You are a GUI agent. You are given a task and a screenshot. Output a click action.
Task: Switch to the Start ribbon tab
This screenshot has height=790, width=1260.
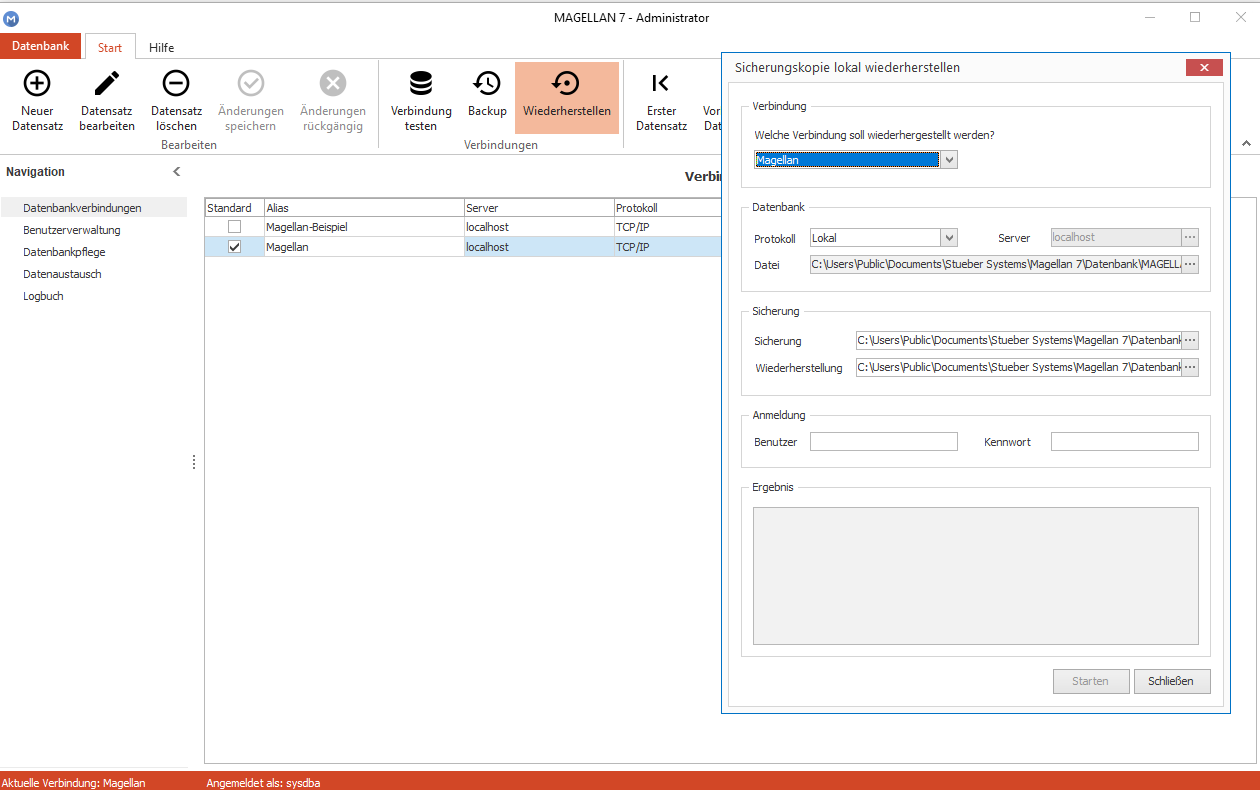click(110, 48)
